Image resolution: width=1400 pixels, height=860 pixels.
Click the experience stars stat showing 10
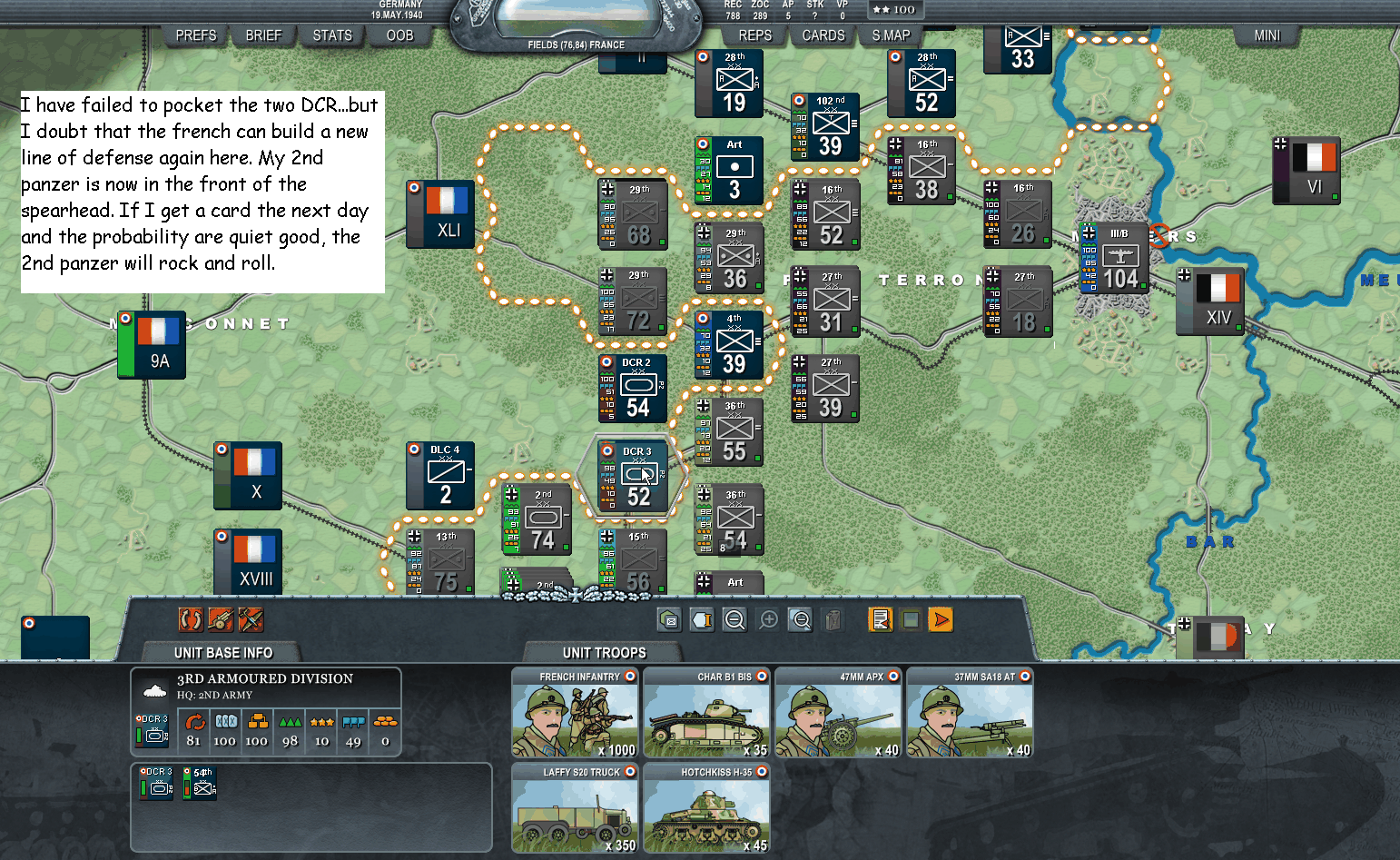pyautogui.click(x=321, y=722)
